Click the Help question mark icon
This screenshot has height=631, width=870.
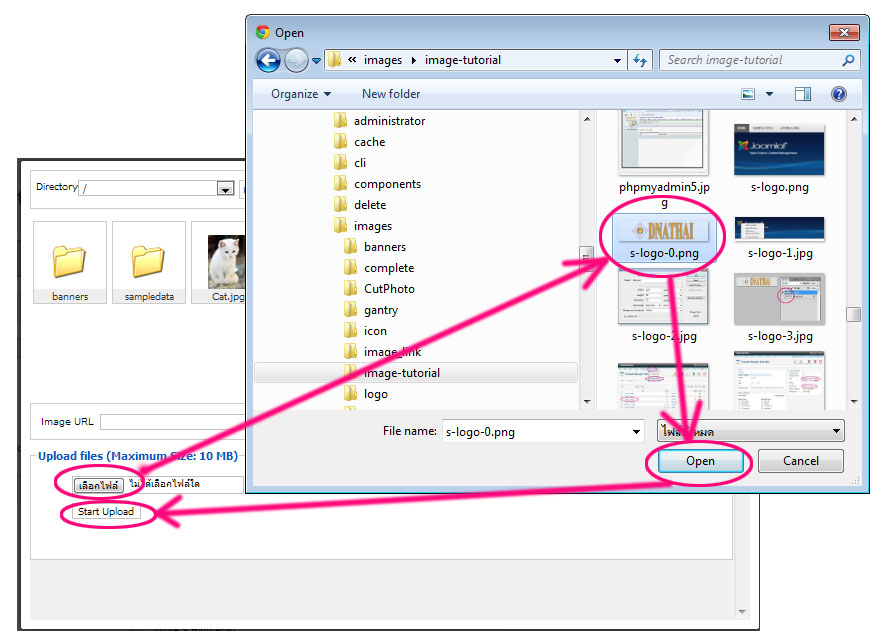coord(839,94)
